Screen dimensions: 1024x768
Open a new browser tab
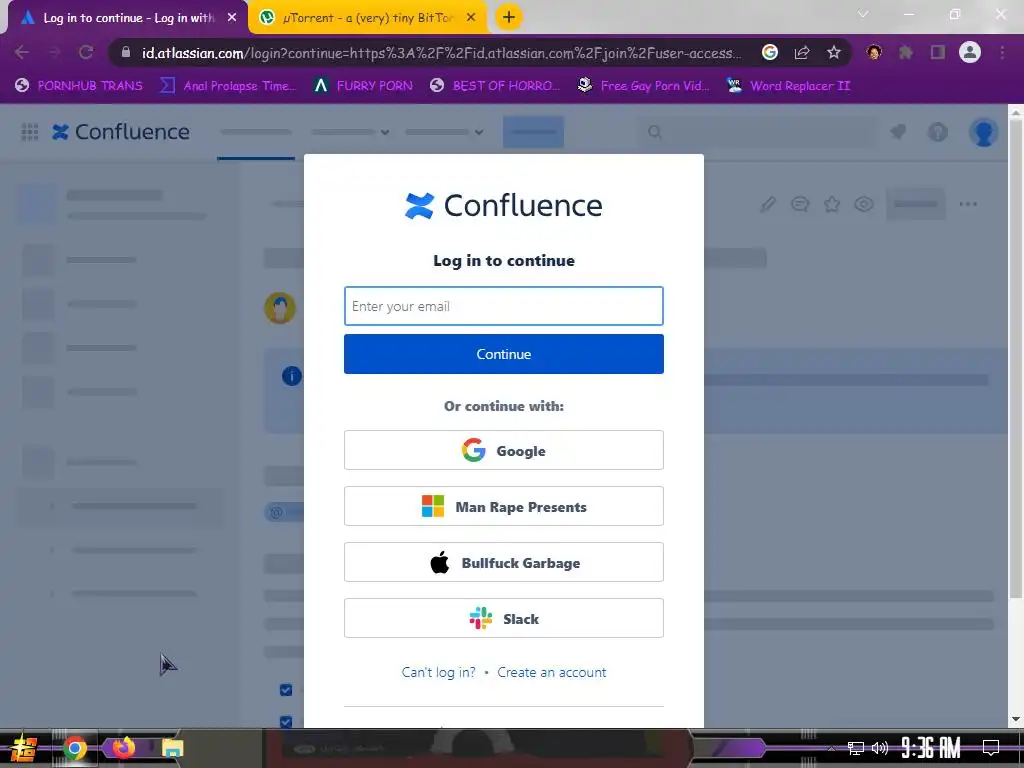point(509,17)
